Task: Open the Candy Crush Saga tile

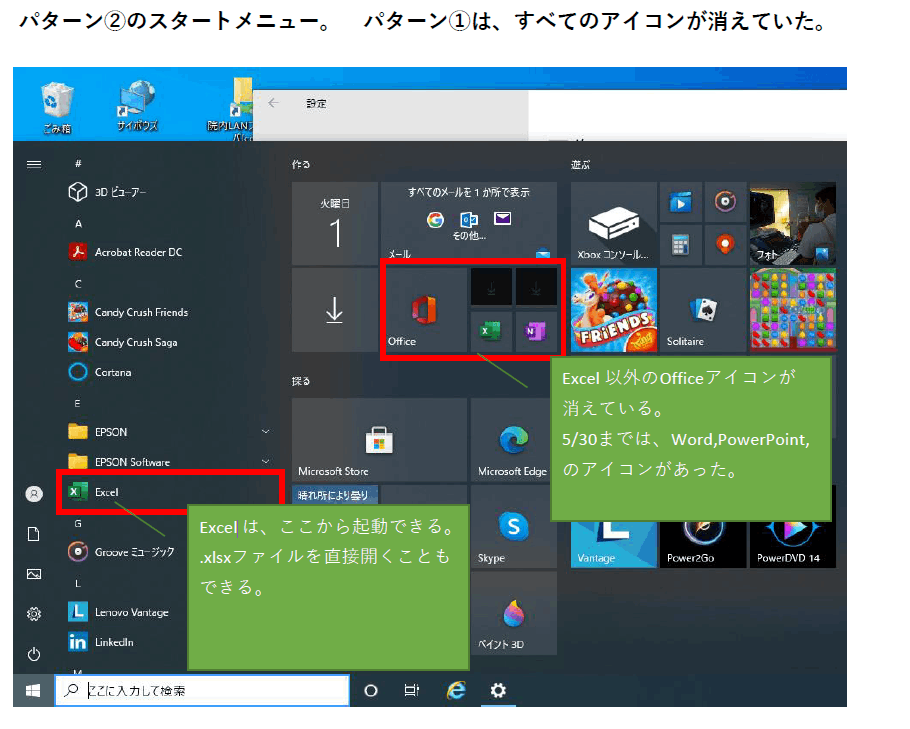Action: pos(793,310)
